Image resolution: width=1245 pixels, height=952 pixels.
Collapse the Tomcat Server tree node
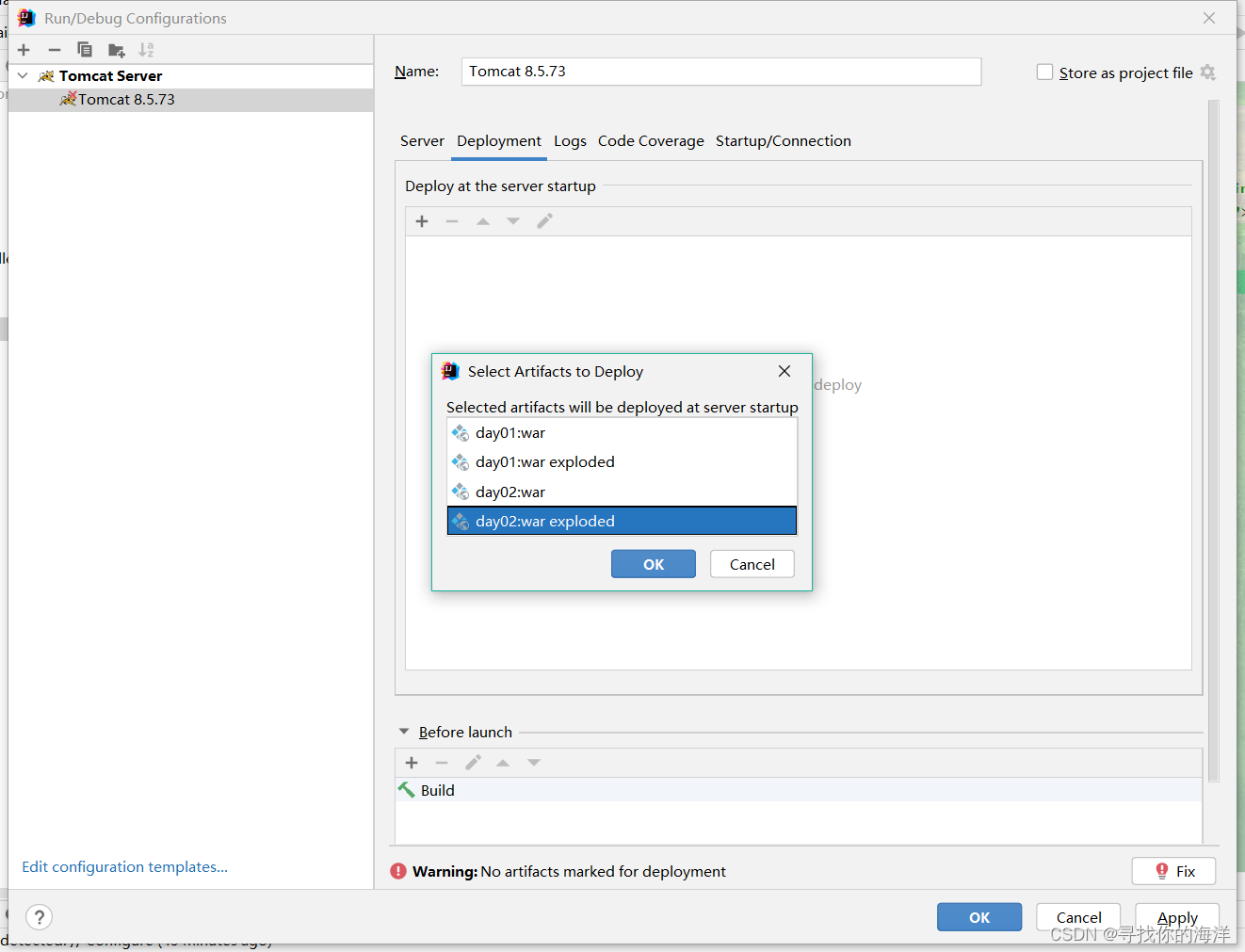tap(23, 75)
